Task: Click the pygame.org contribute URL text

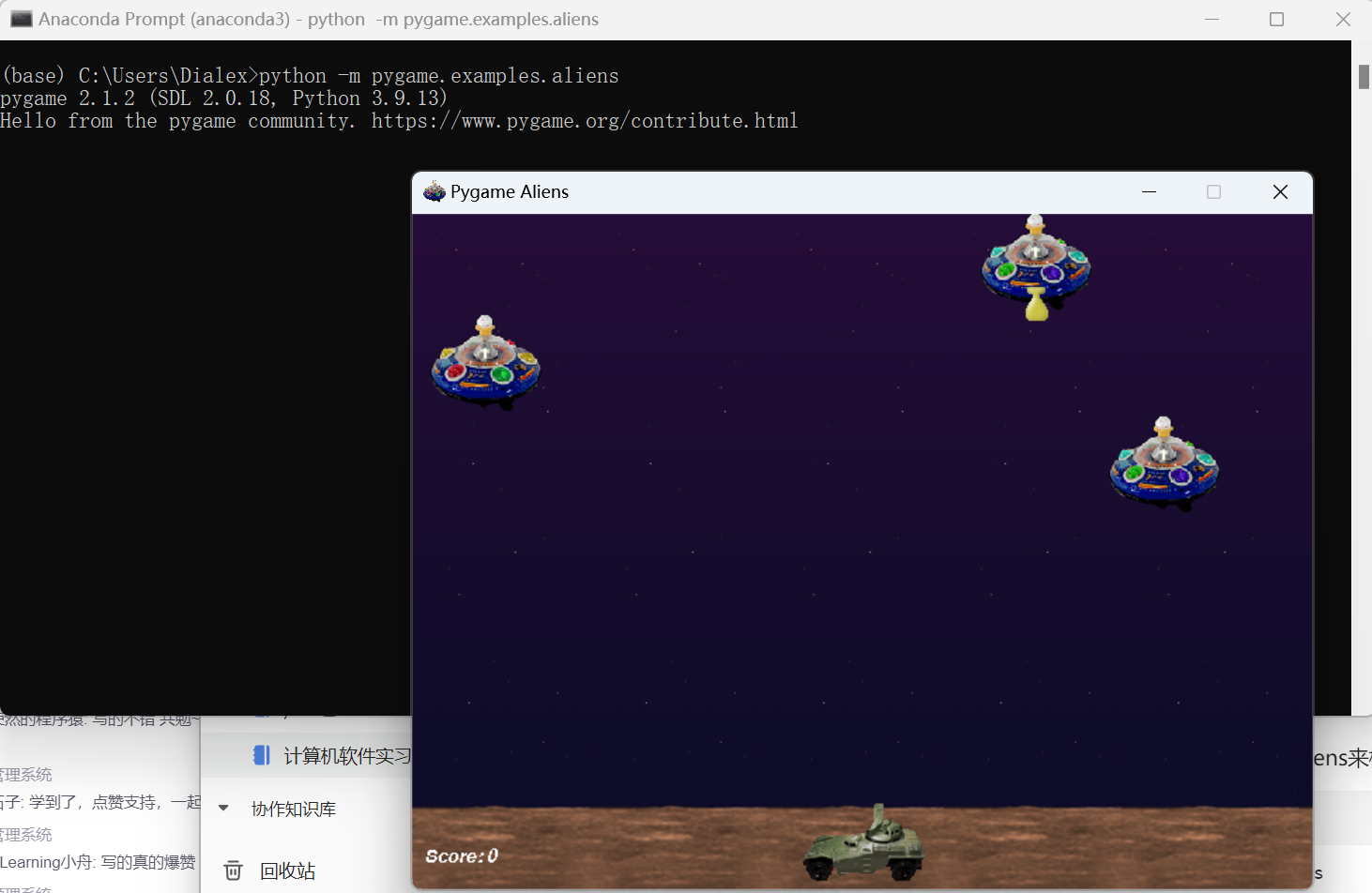Action: click(x=584, y=121)
